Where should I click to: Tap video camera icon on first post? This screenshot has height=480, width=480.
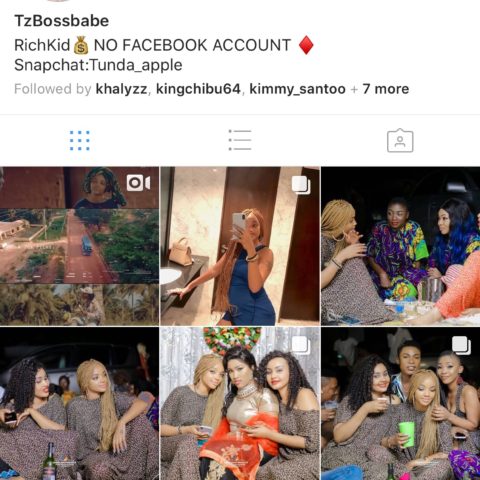point(138,183)
